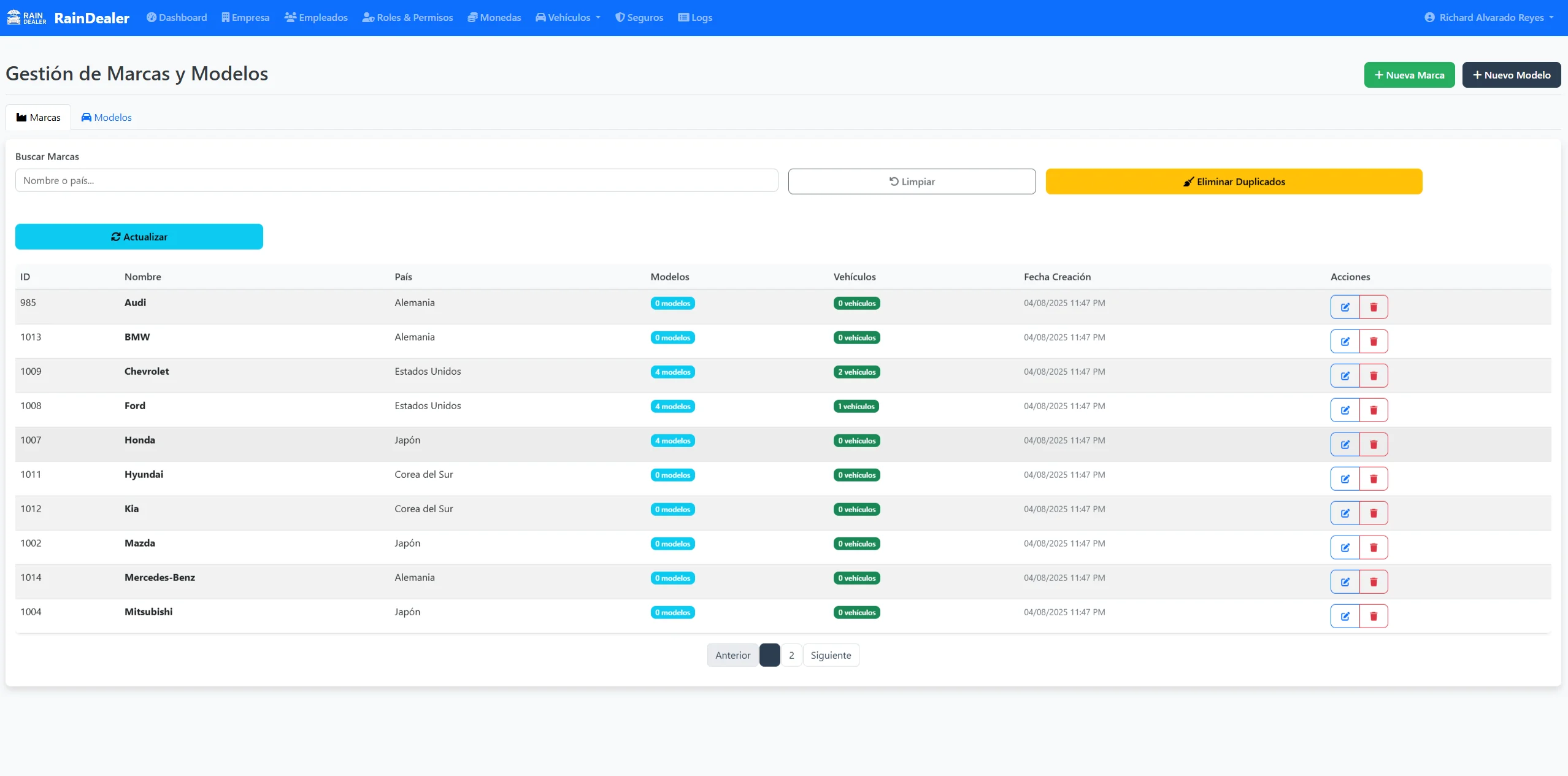
Task: Delete the Honda brand
Action: point(1374,444)
